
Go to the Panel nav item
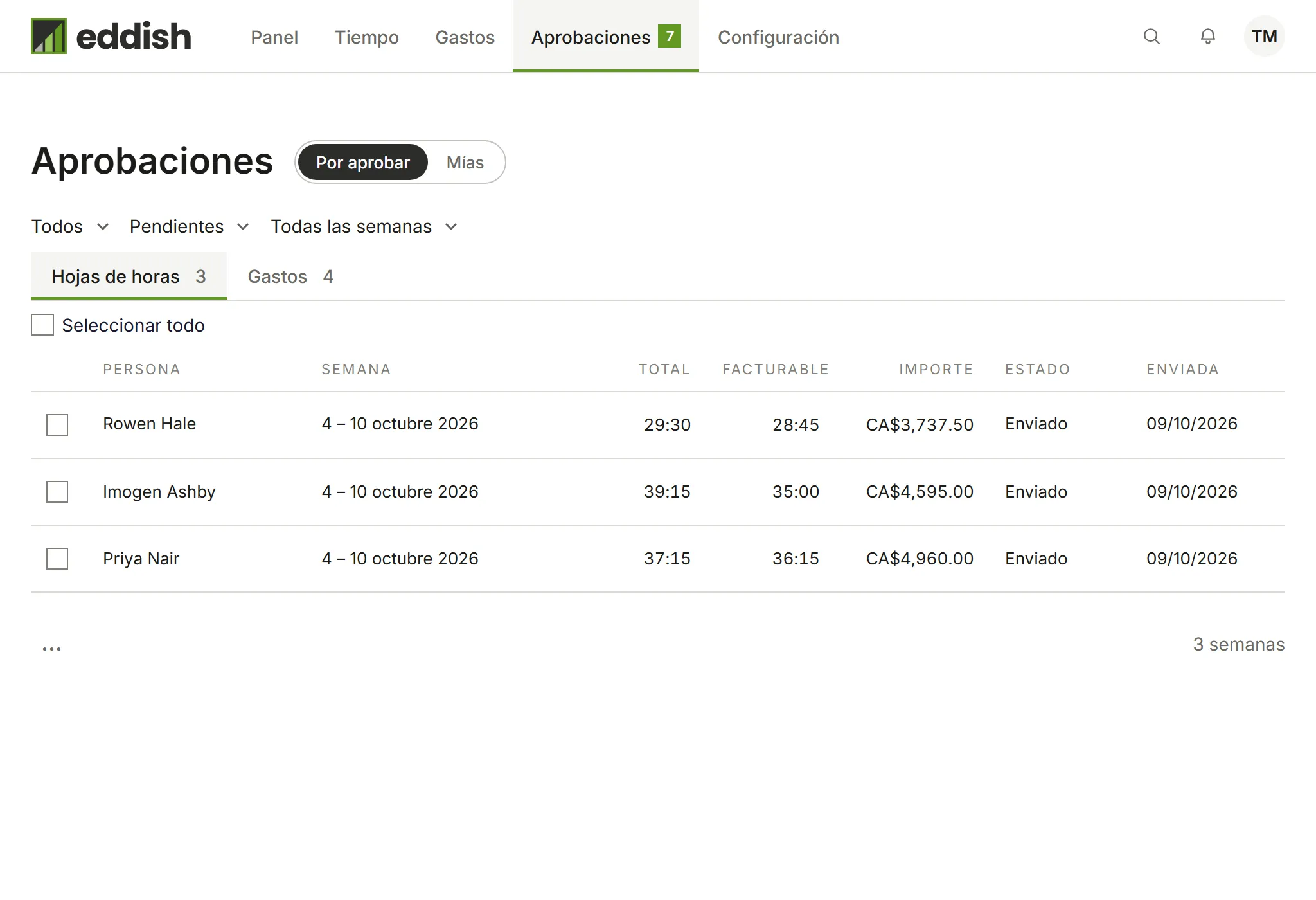pyautogui.click(x=274, y=37)
